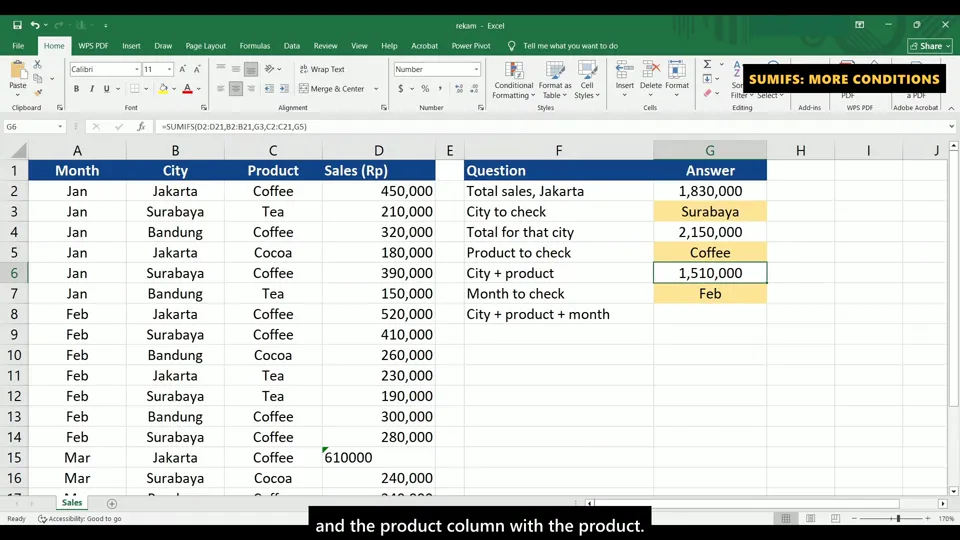Toggle Bold formatting
Viewport: 960px width, 540px height.
pyautogui.click(x=77, y=89)
